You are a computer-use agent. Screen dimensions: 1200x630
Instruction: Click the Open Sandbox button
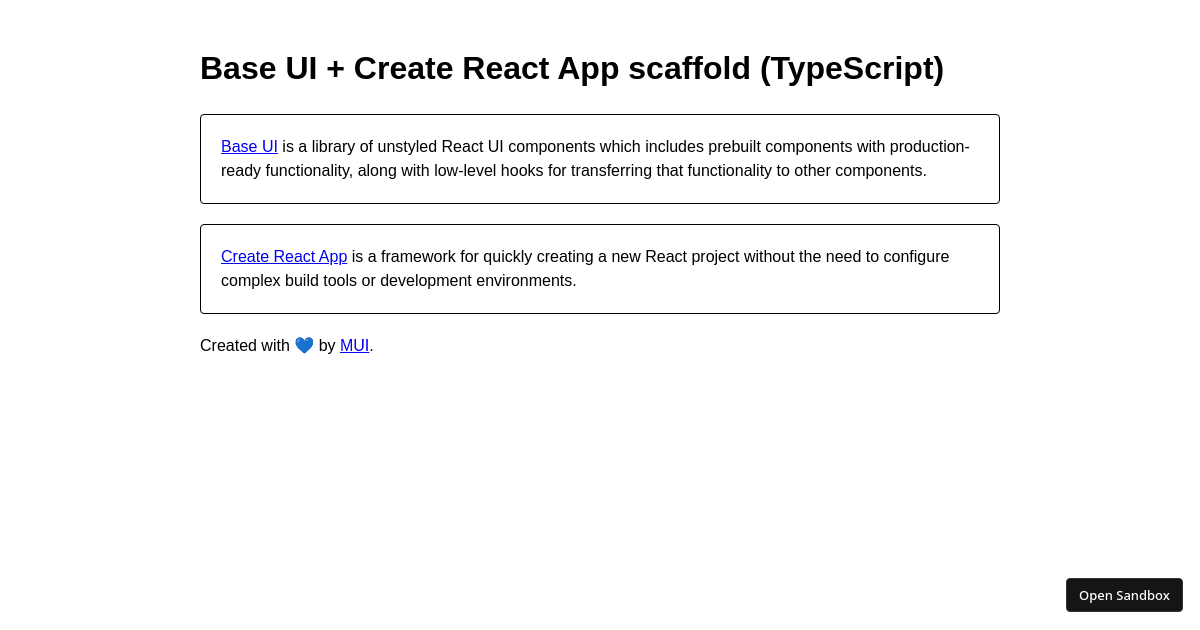click(1124, 594)
